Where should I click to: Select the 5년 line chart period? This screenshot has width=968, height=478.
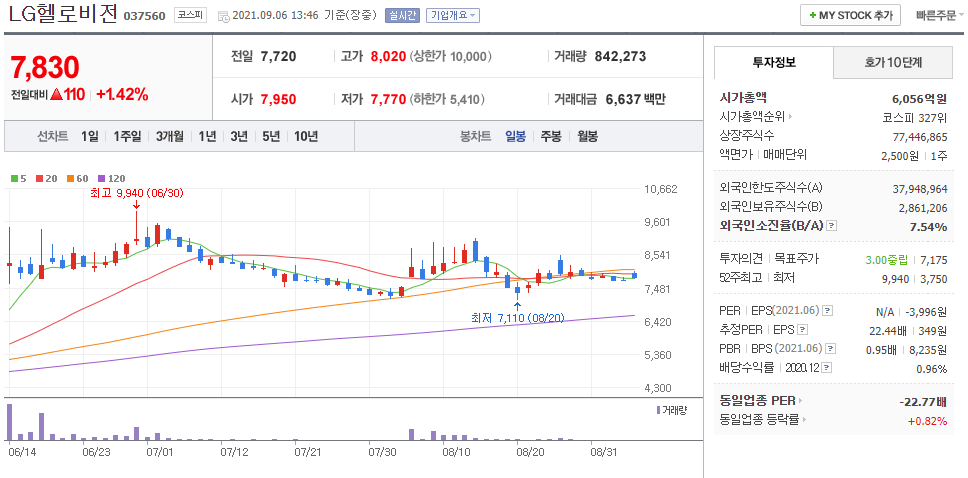271,136
